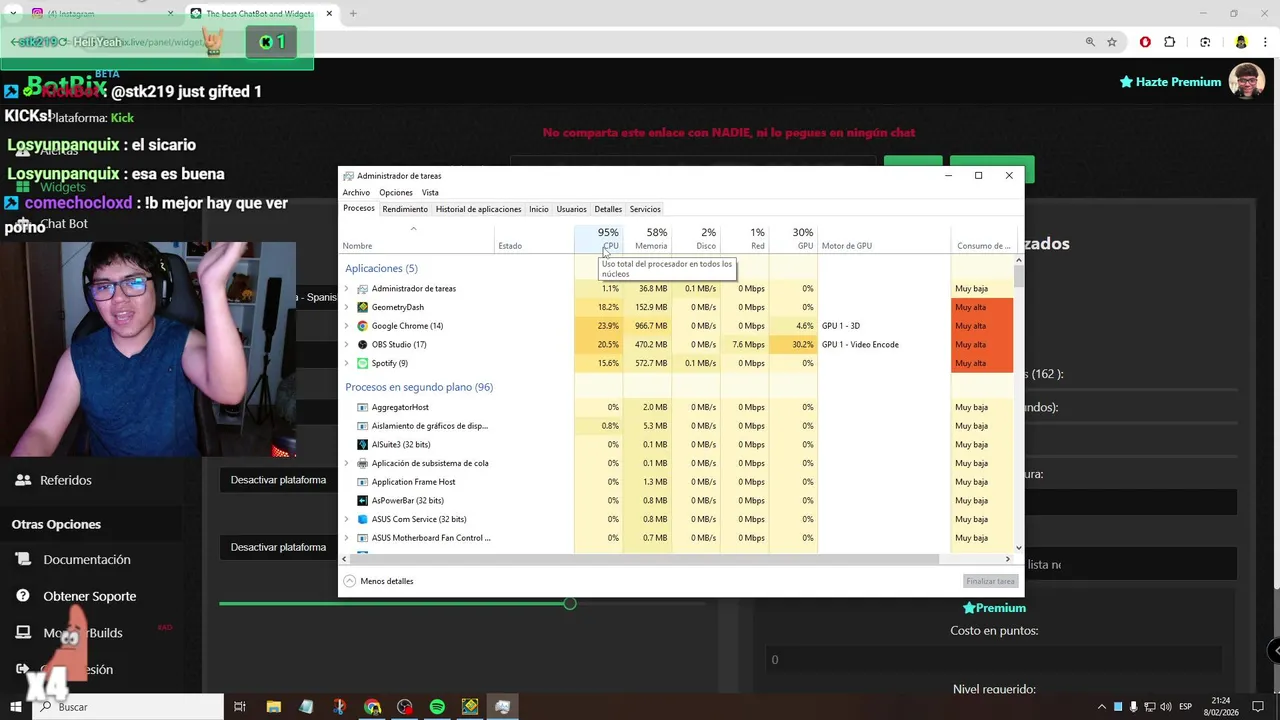Click the GeometryDash process icon

pyautogui.click(x=362, y=307)
